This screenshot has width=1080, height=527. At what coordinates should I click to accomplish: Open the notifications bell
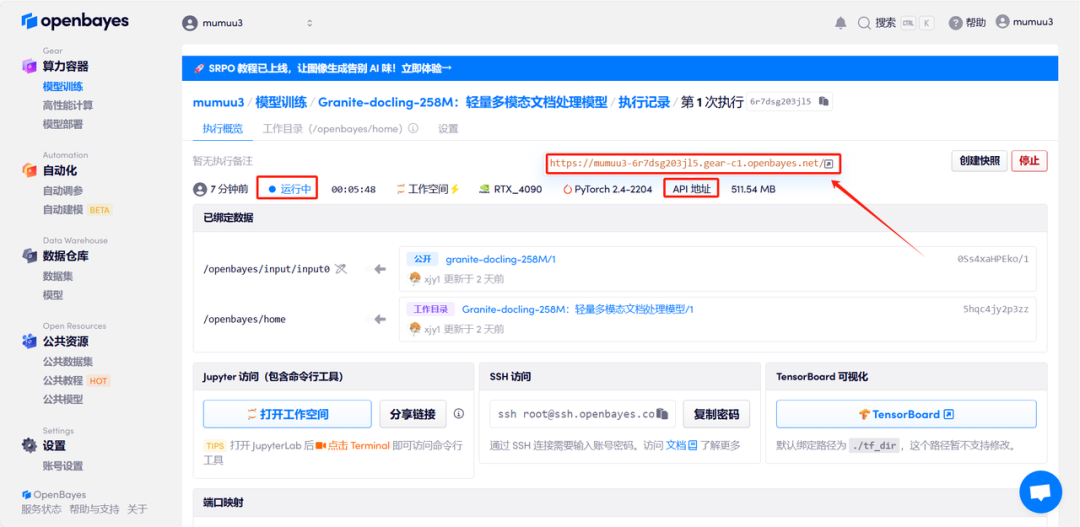[x=840, y=23]
